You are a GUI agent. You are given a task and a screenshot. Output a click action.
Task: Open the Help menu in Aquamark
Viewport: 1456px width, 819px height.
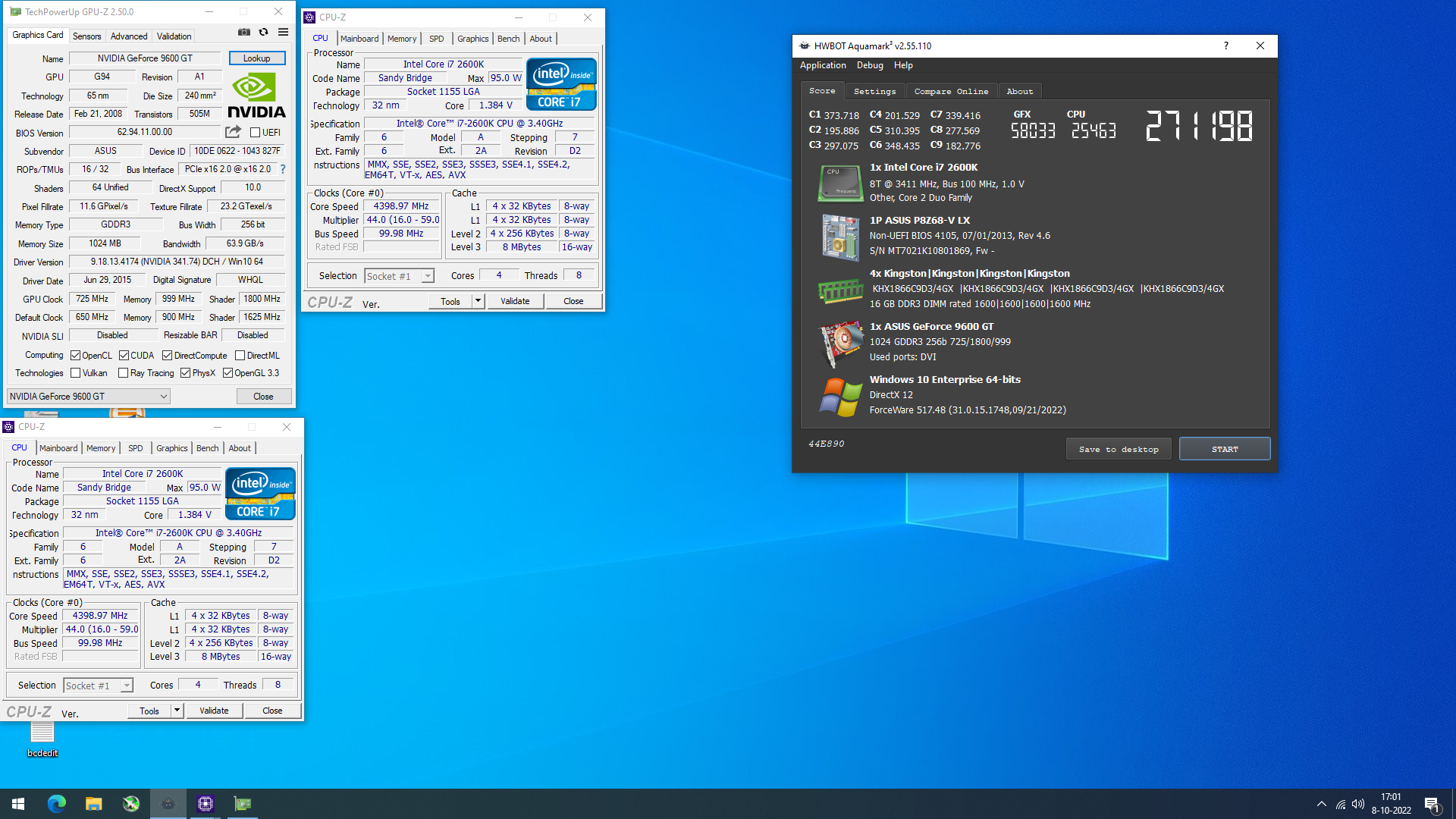pyautogui.click(x=903, y=65)
